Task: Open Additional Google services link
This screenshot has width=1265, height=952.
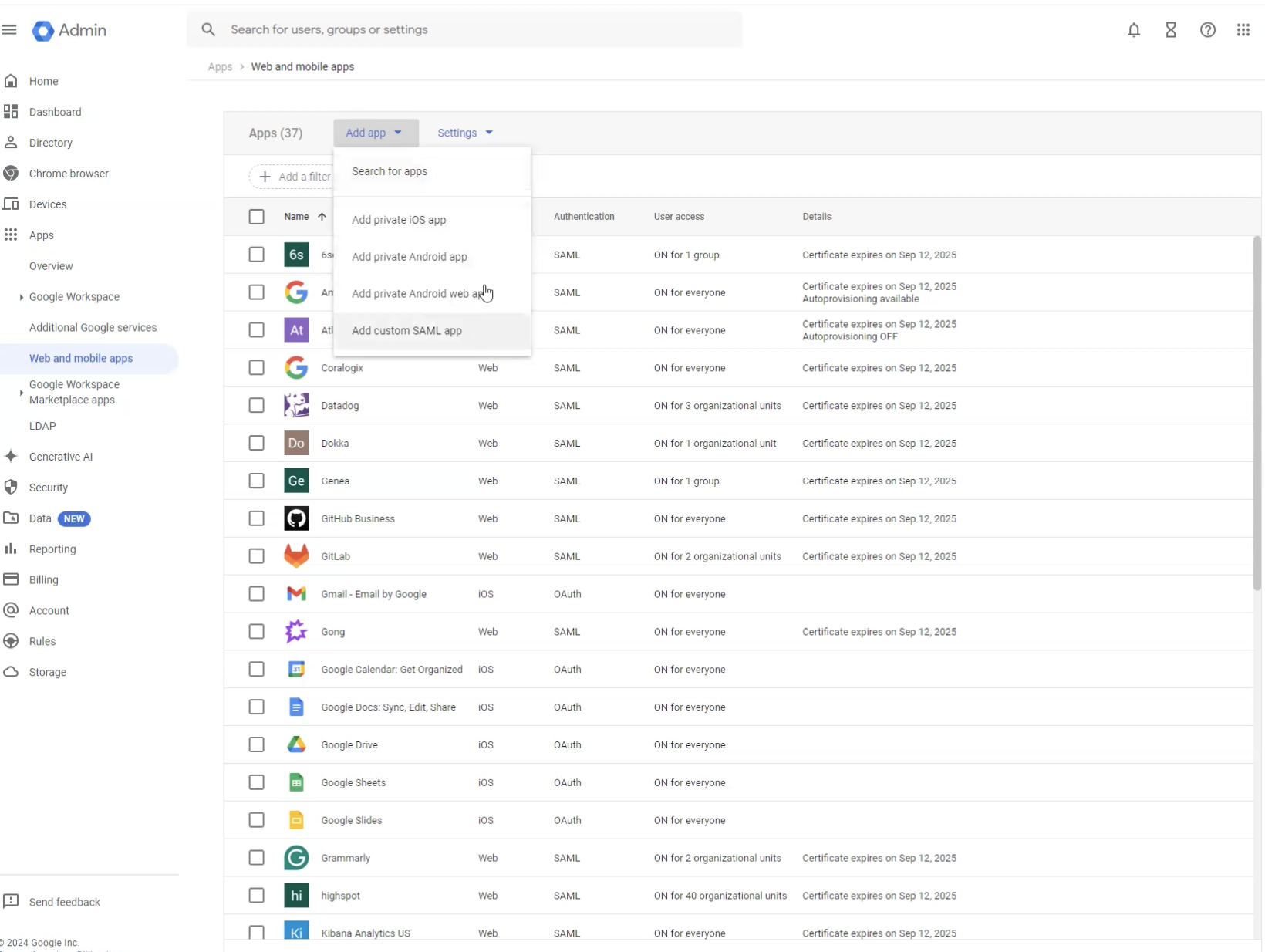Action: coord(93,328)
